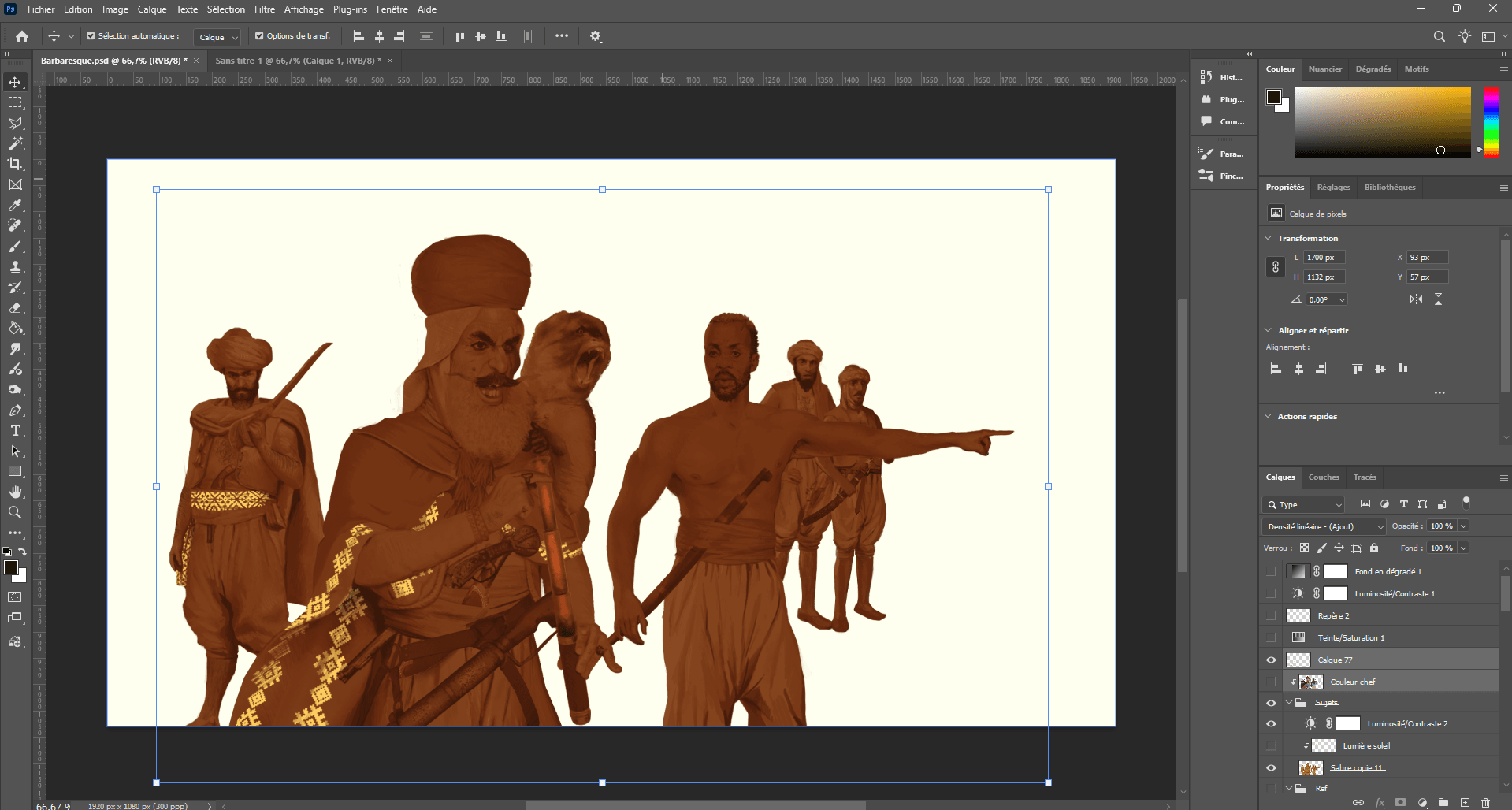
Task: Select the Crop tool
Action: pos(15,164)
